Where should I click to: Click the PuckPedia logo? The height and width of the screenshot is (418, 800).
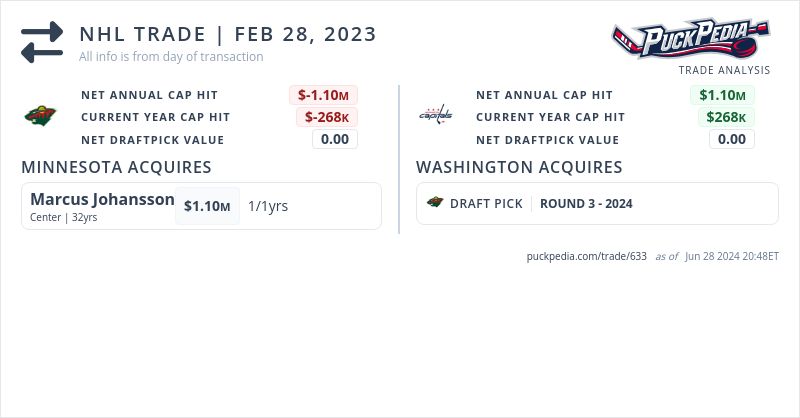coord(691,40)
